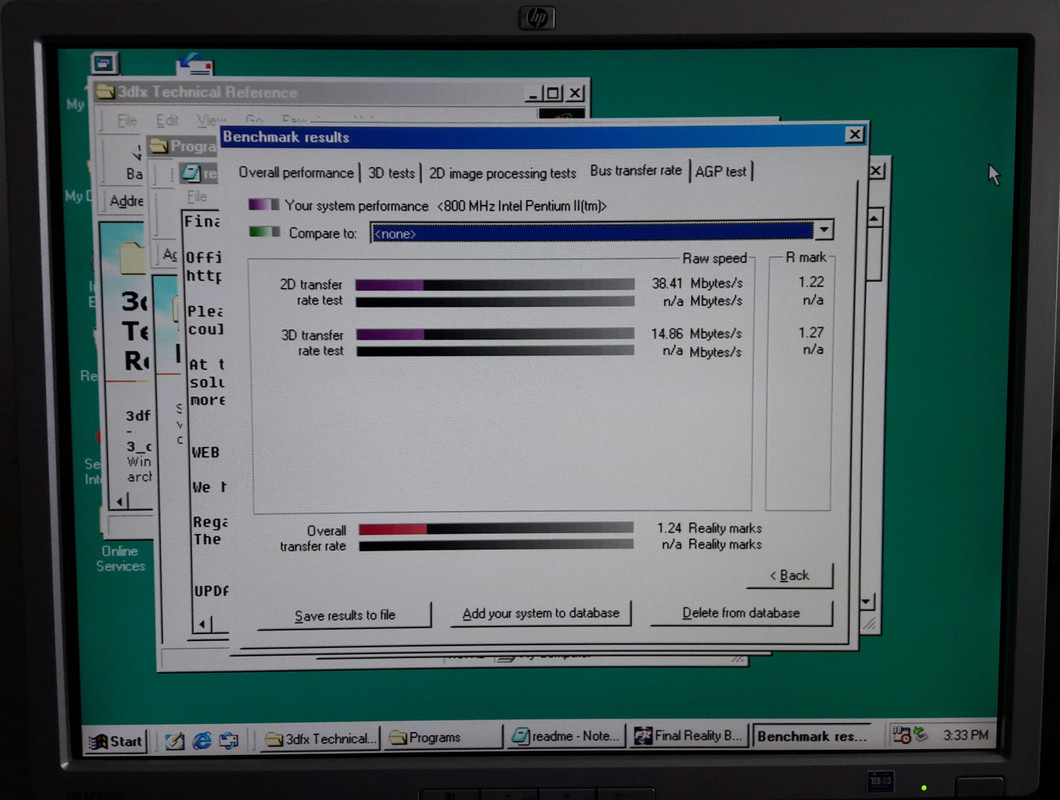Maximize the 3dfx Technical Reference window
Image resolution: width=1060 pixels, height=800 pixels.
click(x=552, y=93)
